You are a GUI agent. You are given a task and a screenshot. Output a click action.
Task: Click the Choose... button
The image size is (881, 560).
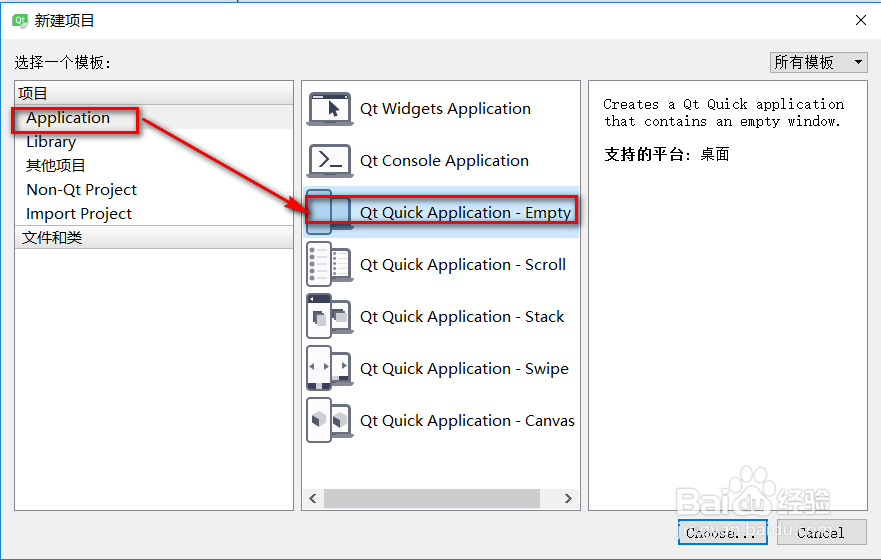tap(722, 532)
